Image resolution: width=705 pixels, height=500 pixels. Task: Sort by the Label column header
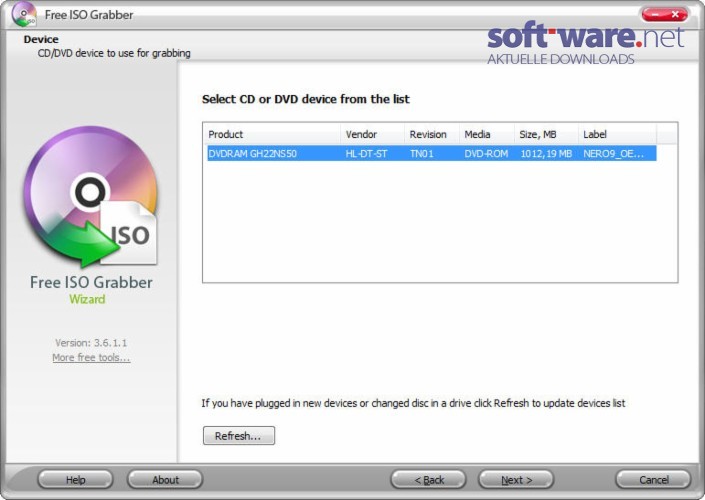tap(617, 134)
